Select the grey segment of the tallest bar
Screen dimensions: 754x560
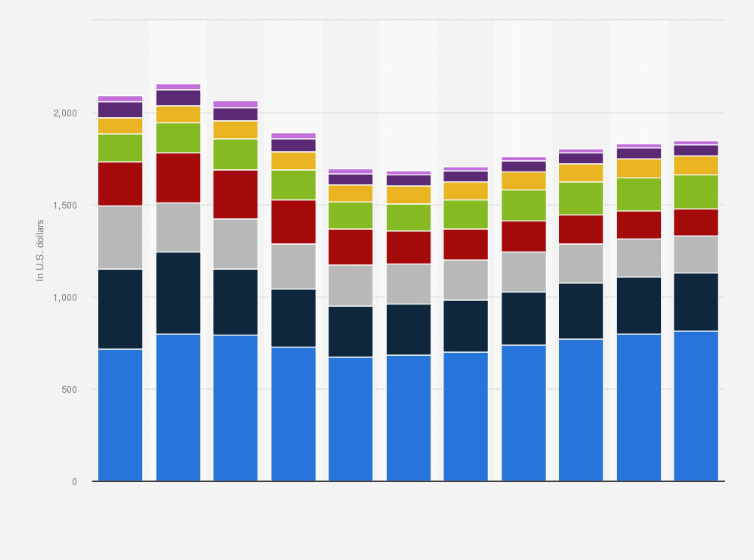click(178, 227)
